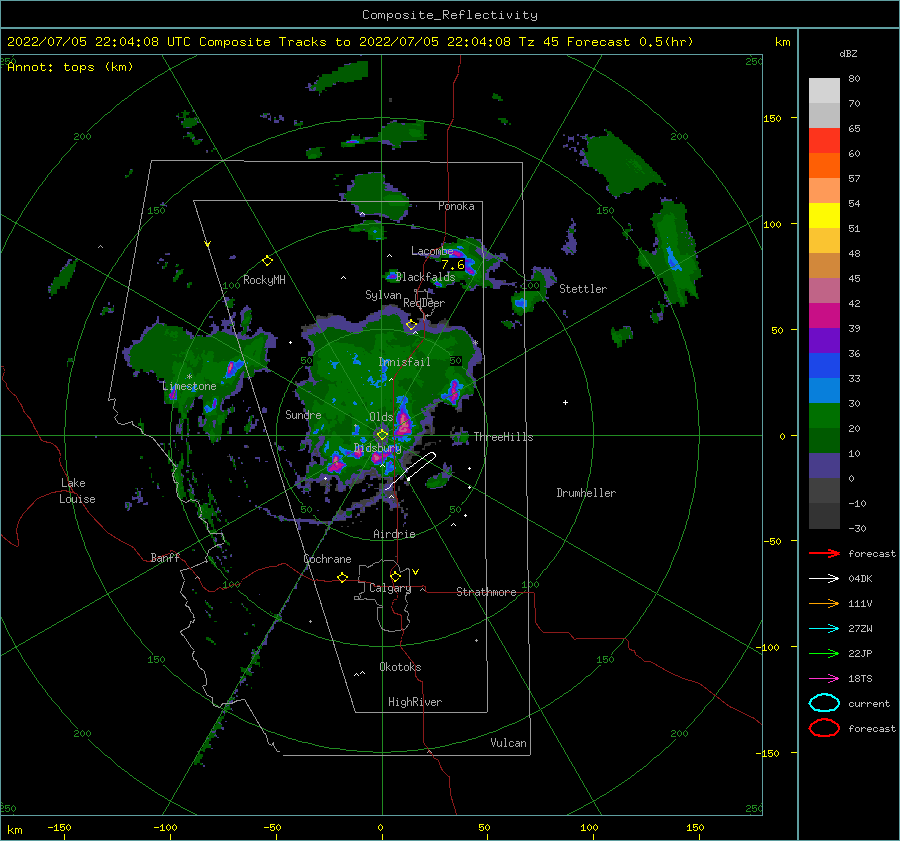The height and width of the screenshot is (841, 900).
Task: Click 'Forecast 0.5(hr)' in the header
Action: 630,42
